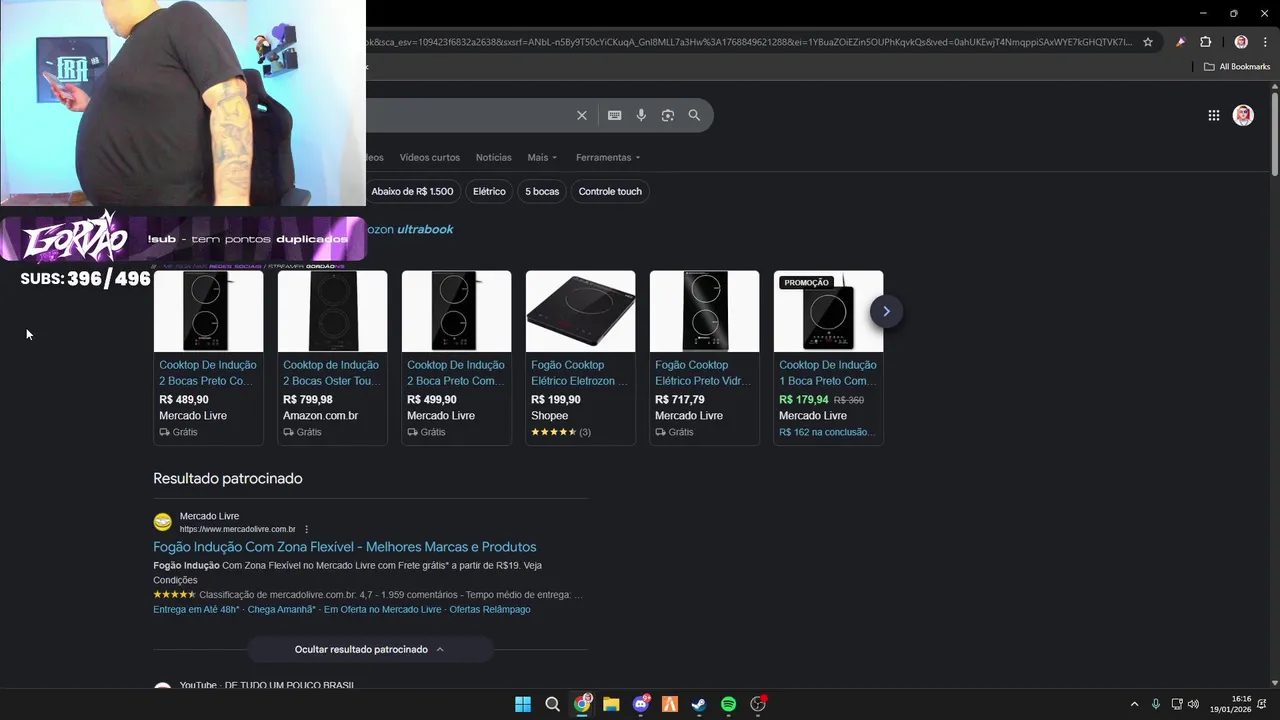Open the orange app icon on the taskbar
The image size is (1280, 720).
tap(670, 704)
